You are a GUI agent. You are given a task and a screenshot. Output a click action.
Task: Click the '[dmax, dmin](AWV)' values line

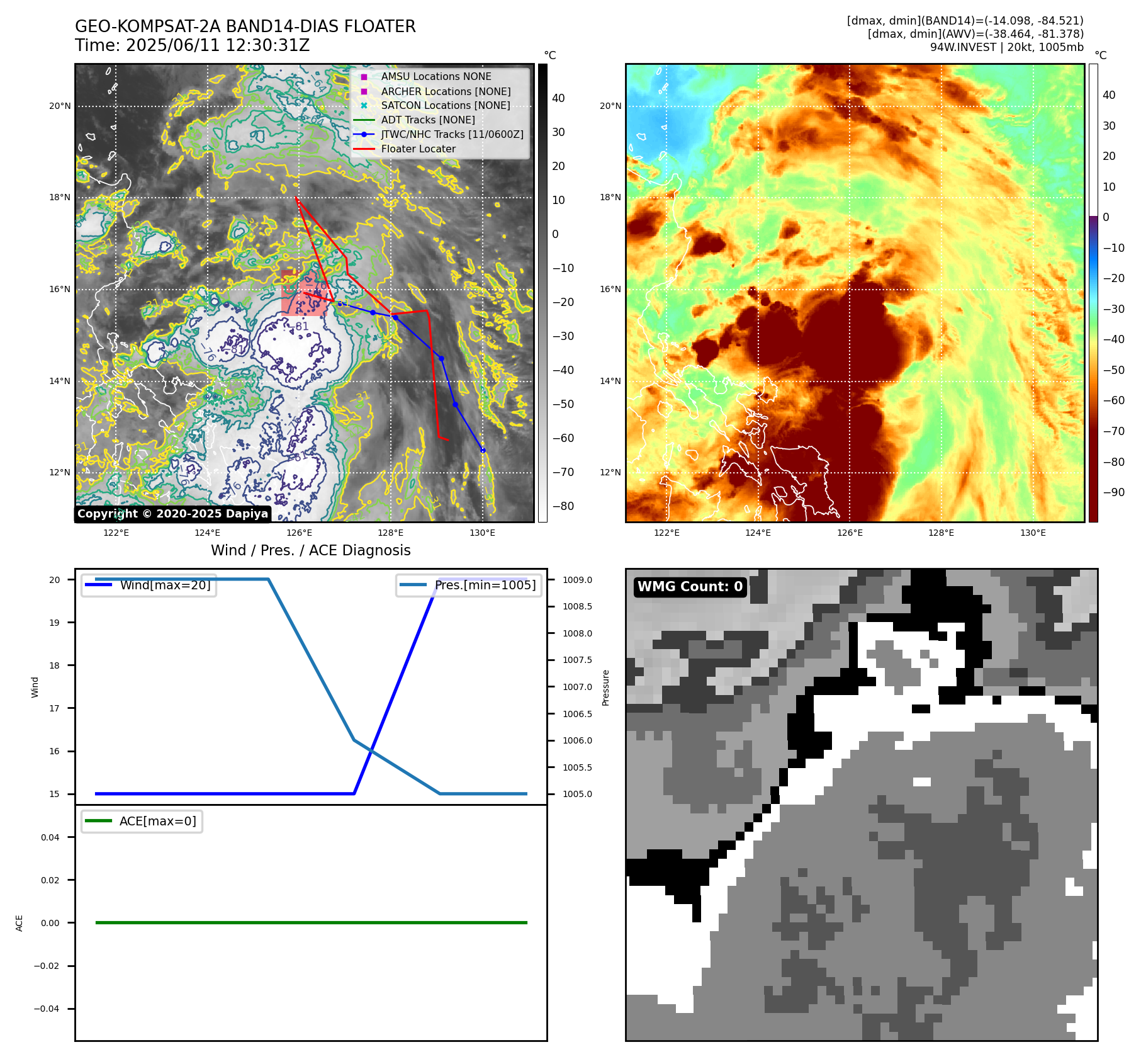pyautogui.click(x=975, y=34)
